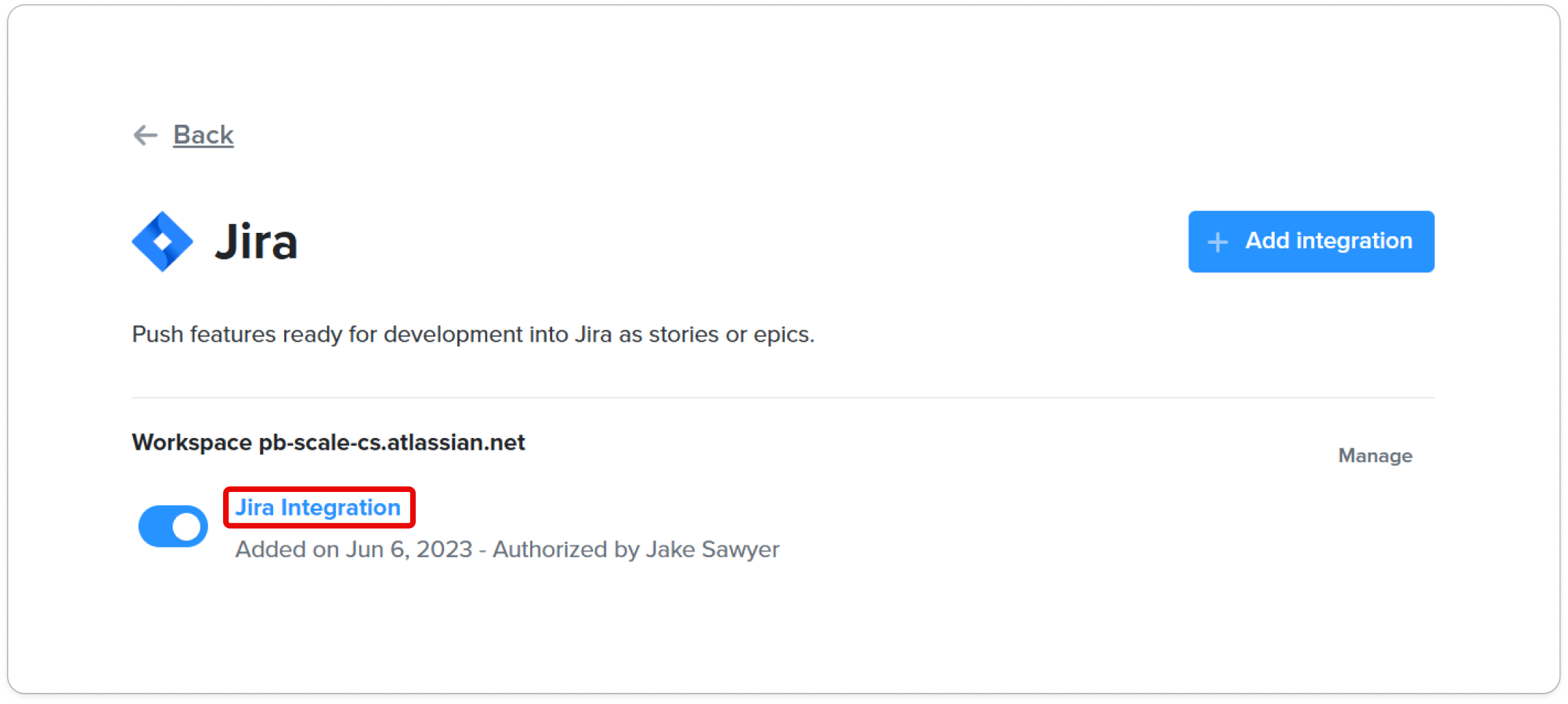Viewport: 1568px width, 704px height.
Task: Click Authorized by Jake Sawyer text
Action: 636,549
